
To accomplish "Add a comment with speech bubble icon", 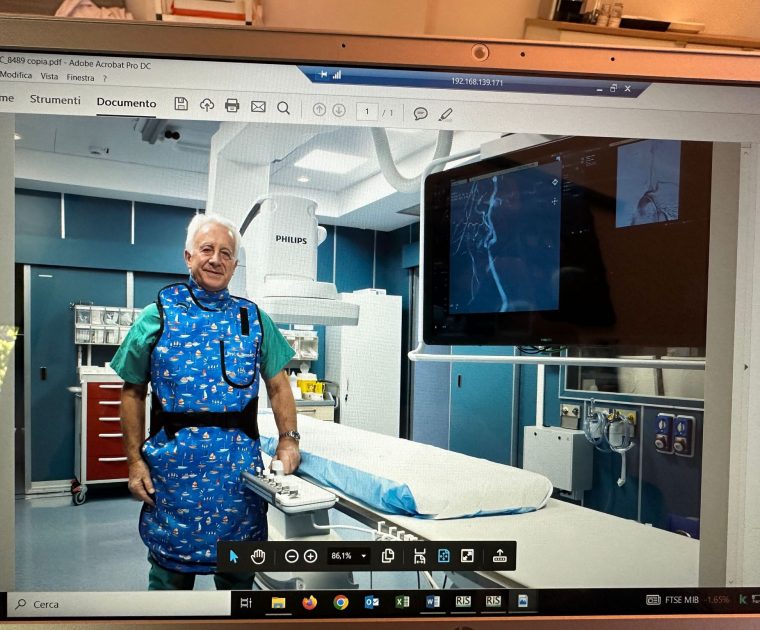I will [x=421, y=113].
